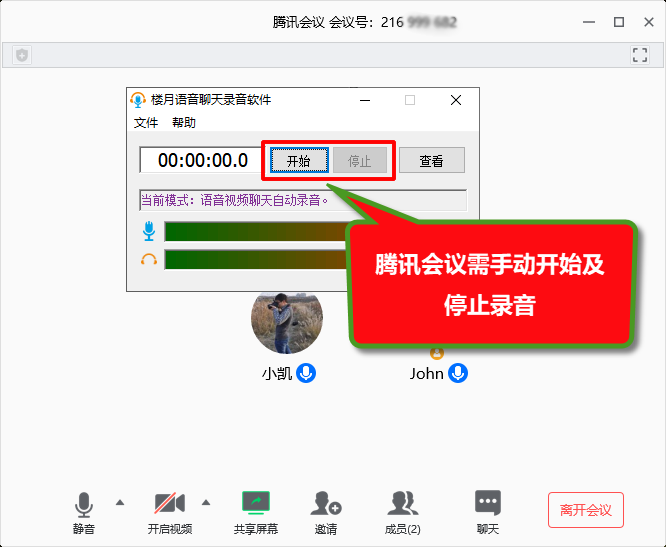Image resolution: width=666 pixels, height=547 pixels.
Task: Click the participant name John
Action: pyautogui.click(x=426, y=374)
